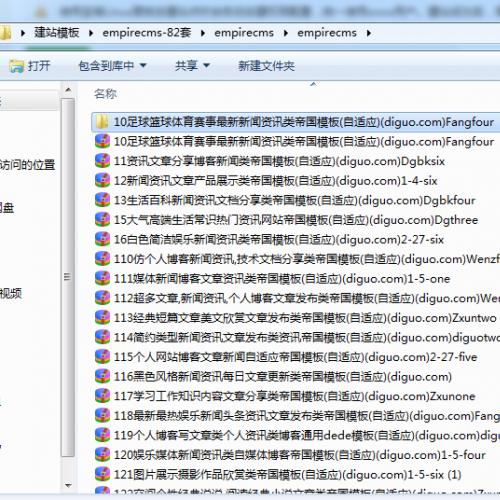Viewport: 500px width, 500px height.
Task: Click the archive icon of the 120娱乐媒体 file
Action: (x=102, y=455)
